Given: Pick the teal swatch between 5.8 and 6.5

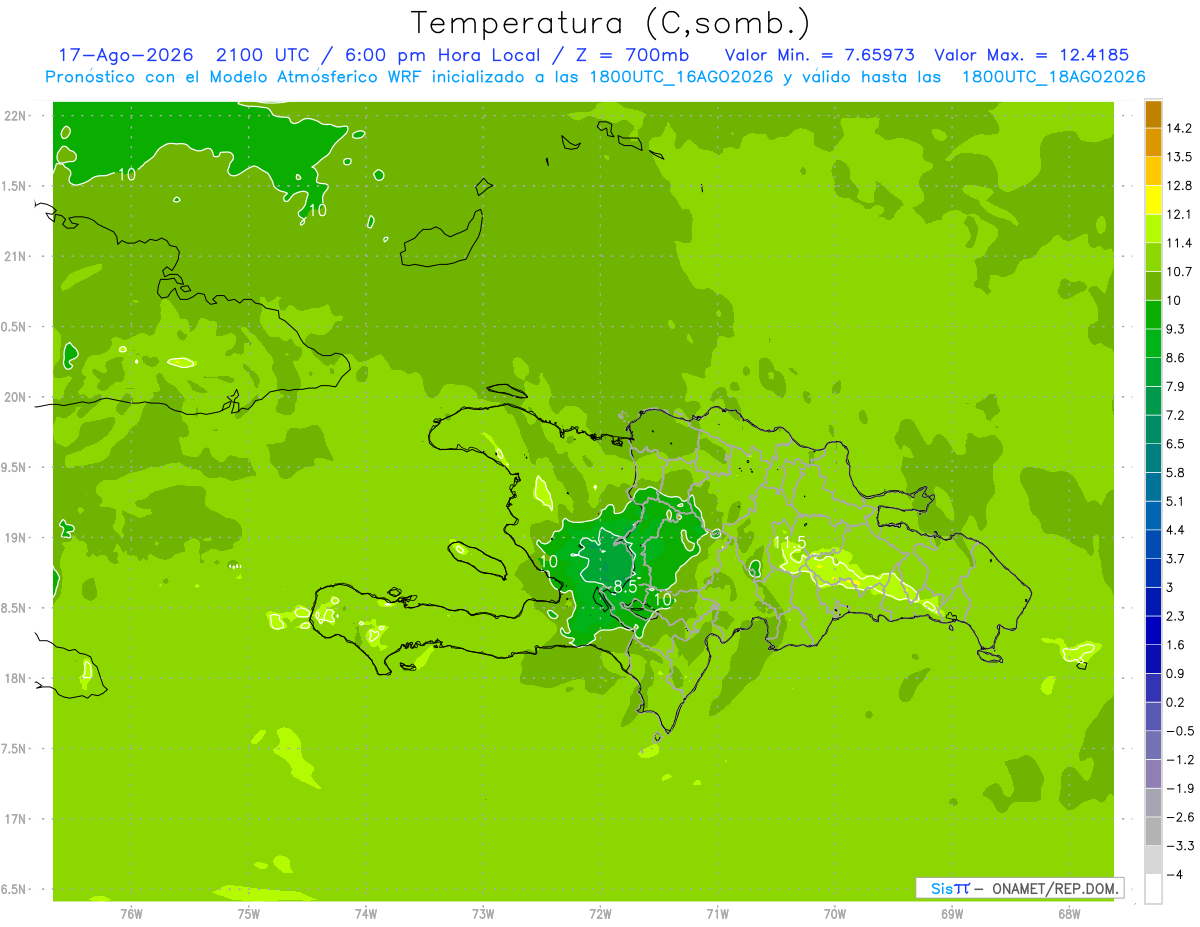Looking at the screenshot, I should pyautogui.click(x=1153, y=458).
